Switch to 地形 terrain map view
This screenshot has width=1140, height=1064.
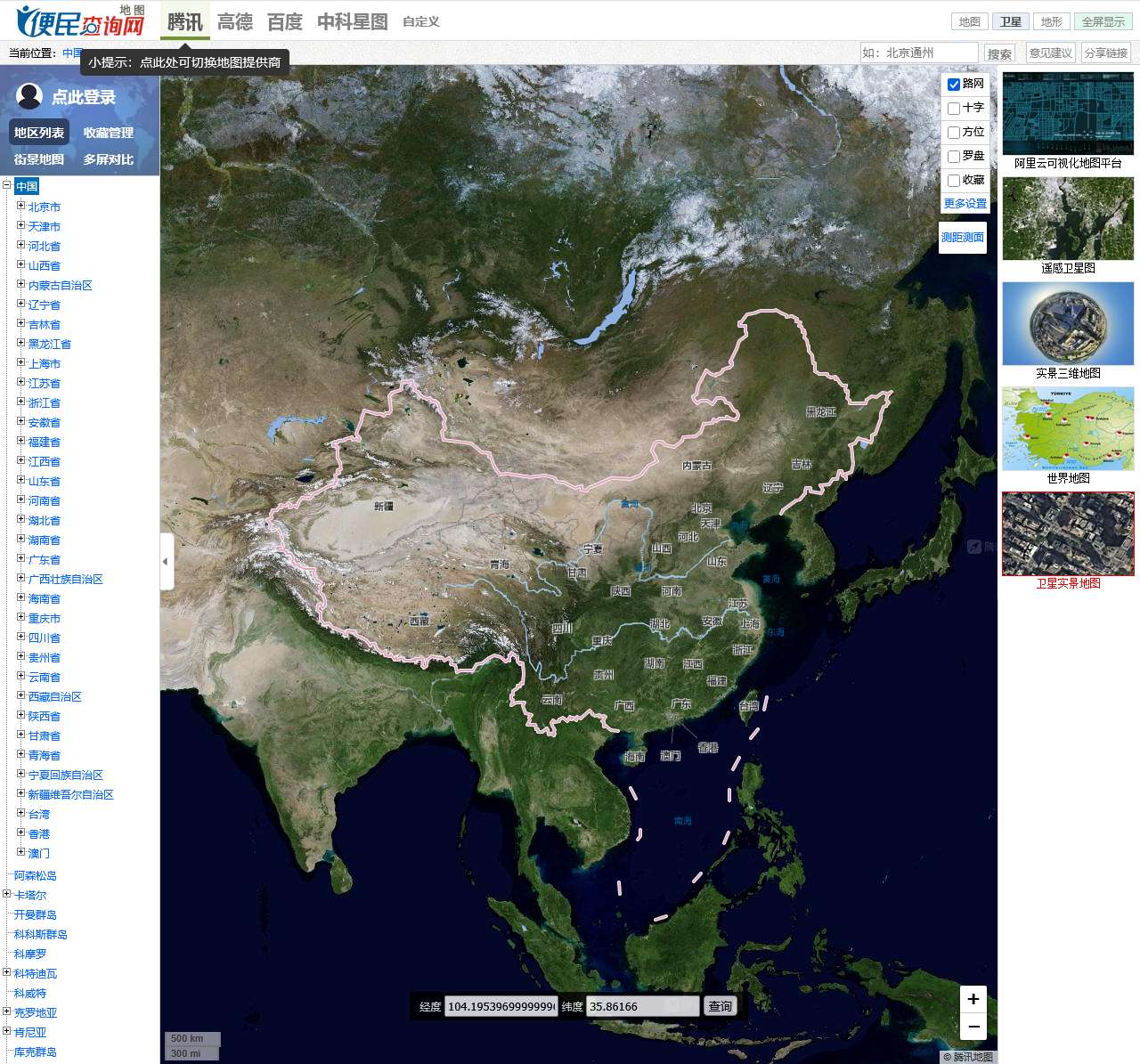click(x=1052, y=21)
